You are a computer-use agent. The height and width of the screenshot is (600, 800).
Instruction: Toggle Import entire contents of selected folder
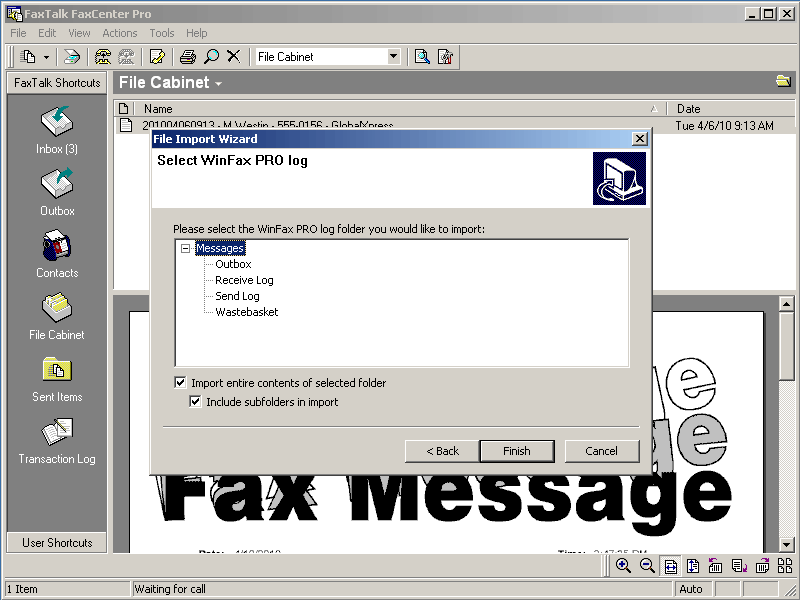click(180, 383)
